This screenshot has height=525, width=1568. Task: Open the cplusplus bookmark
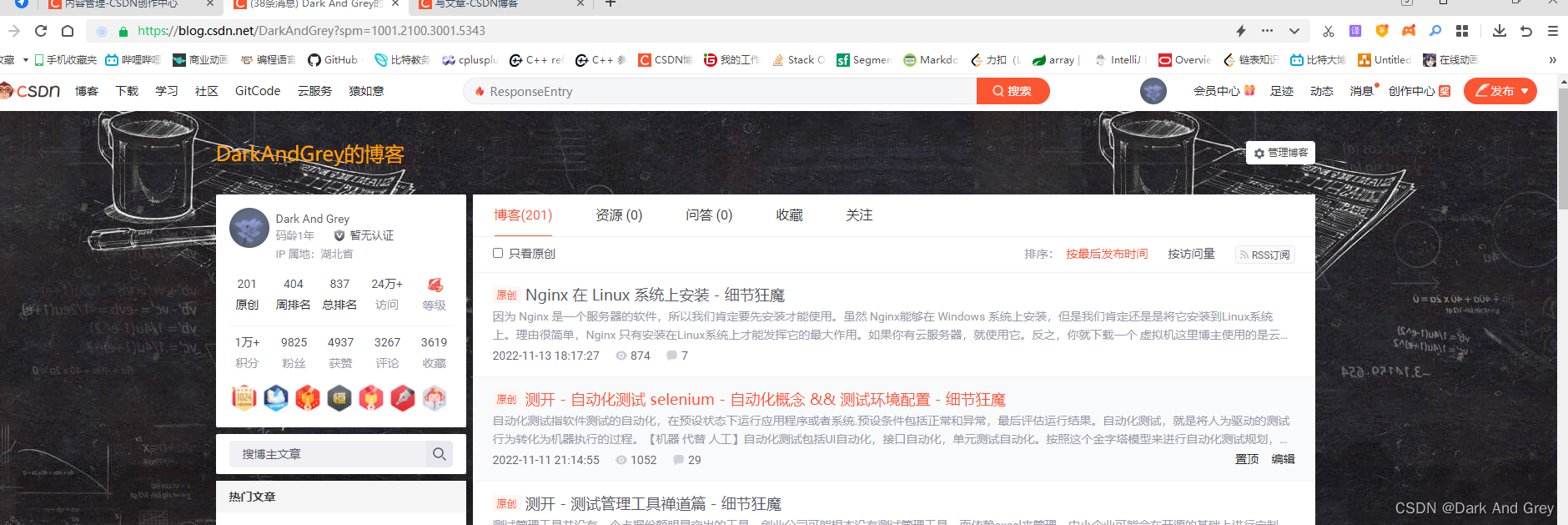pyautogui.click(x=470, y=60)
